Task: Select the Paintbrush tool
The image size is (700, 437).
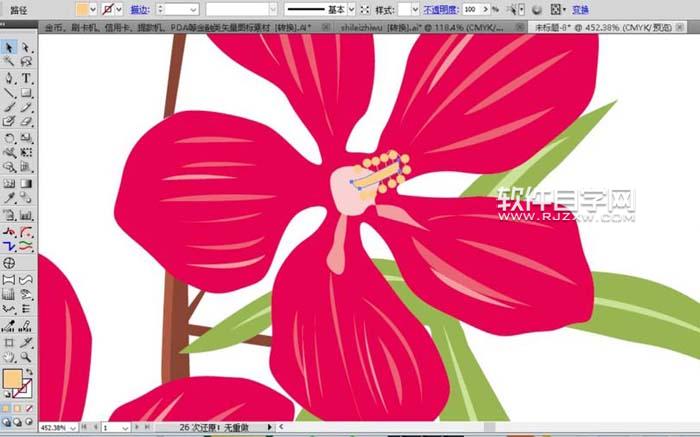Action: point(9,107)
